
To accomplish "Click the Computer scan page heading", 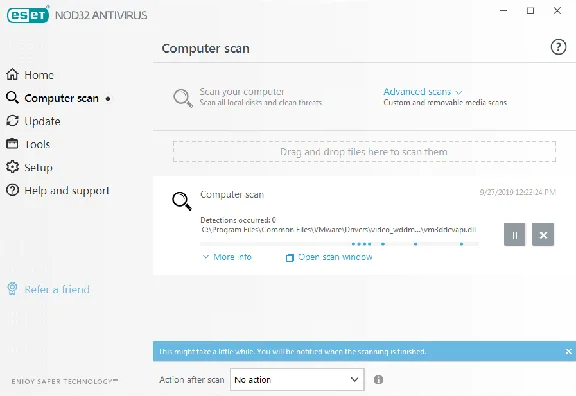I will 205,48.
